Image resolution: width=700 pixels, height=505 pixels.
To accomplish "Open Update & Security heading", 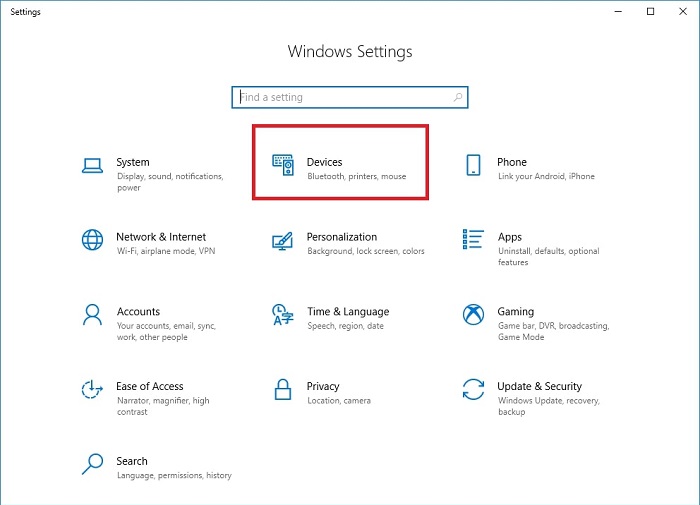I will coord(540,386).
